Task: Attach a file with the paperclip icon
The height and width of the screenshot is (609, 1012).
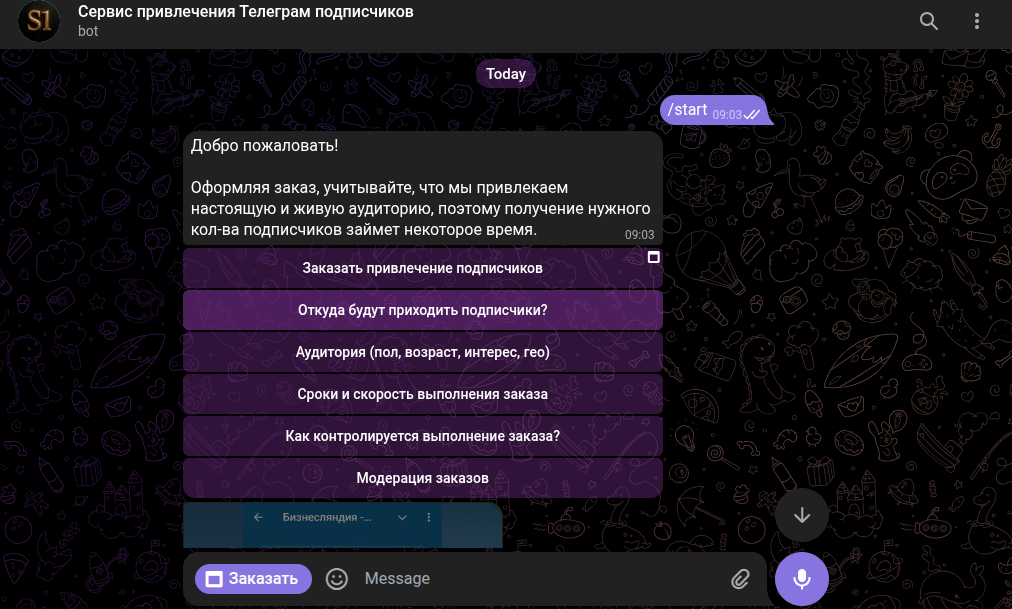Action: [x=740, y=578]
